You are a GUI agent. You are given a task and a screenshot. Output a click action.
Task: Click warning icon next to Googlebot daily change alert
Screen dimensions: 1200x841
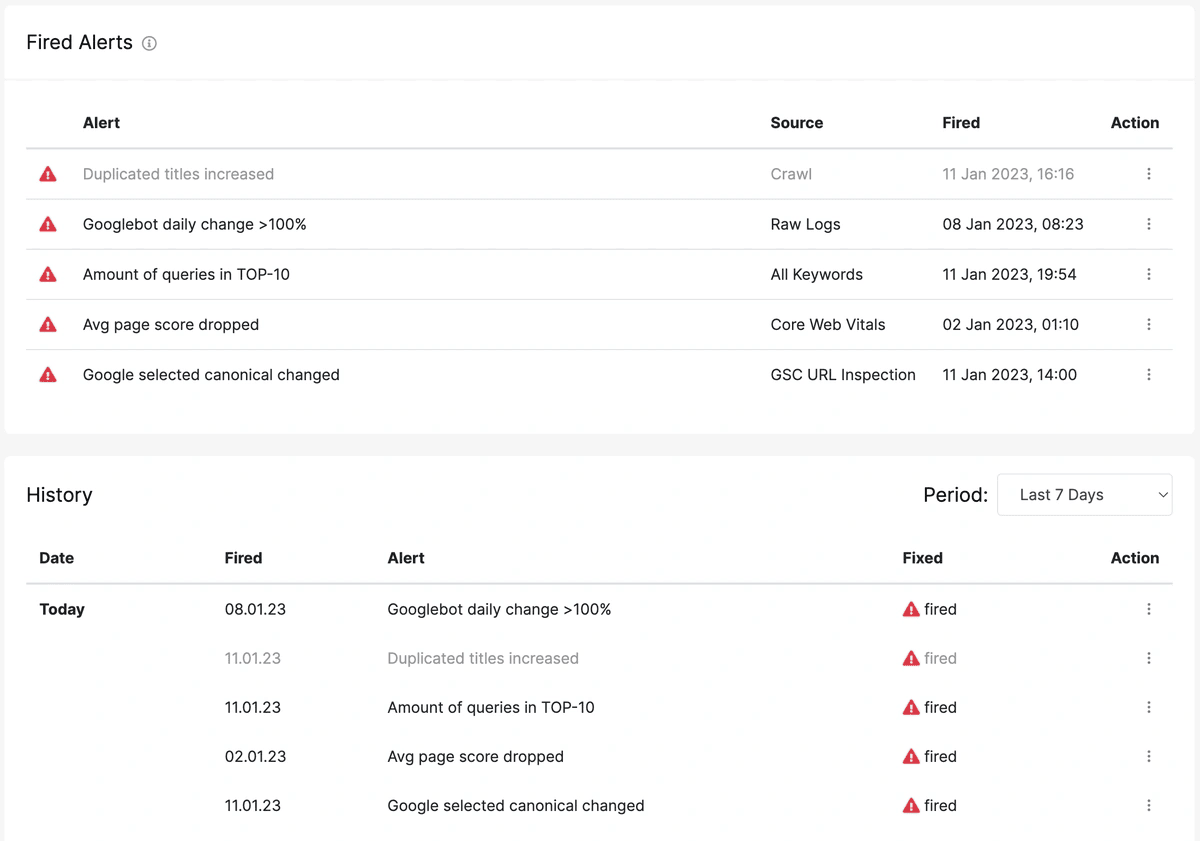tap(48, 224)
